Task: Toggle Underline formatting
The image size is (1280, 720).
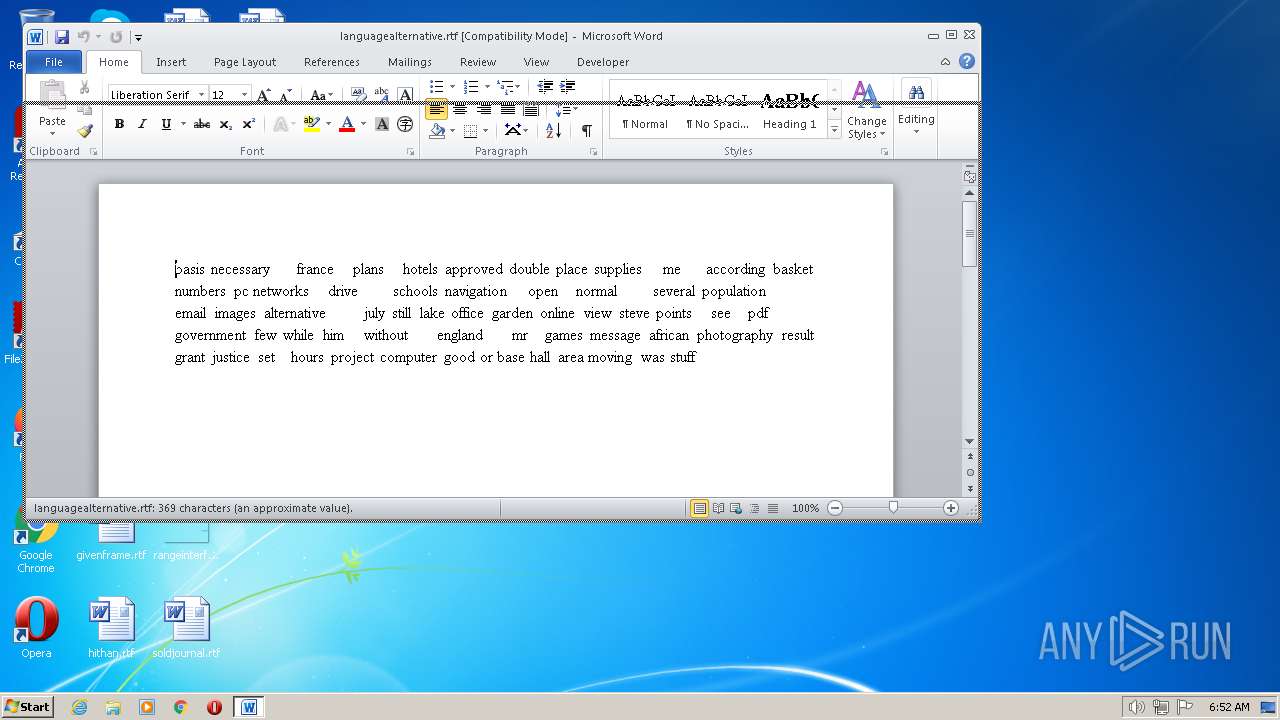Action: coord(165,124)
